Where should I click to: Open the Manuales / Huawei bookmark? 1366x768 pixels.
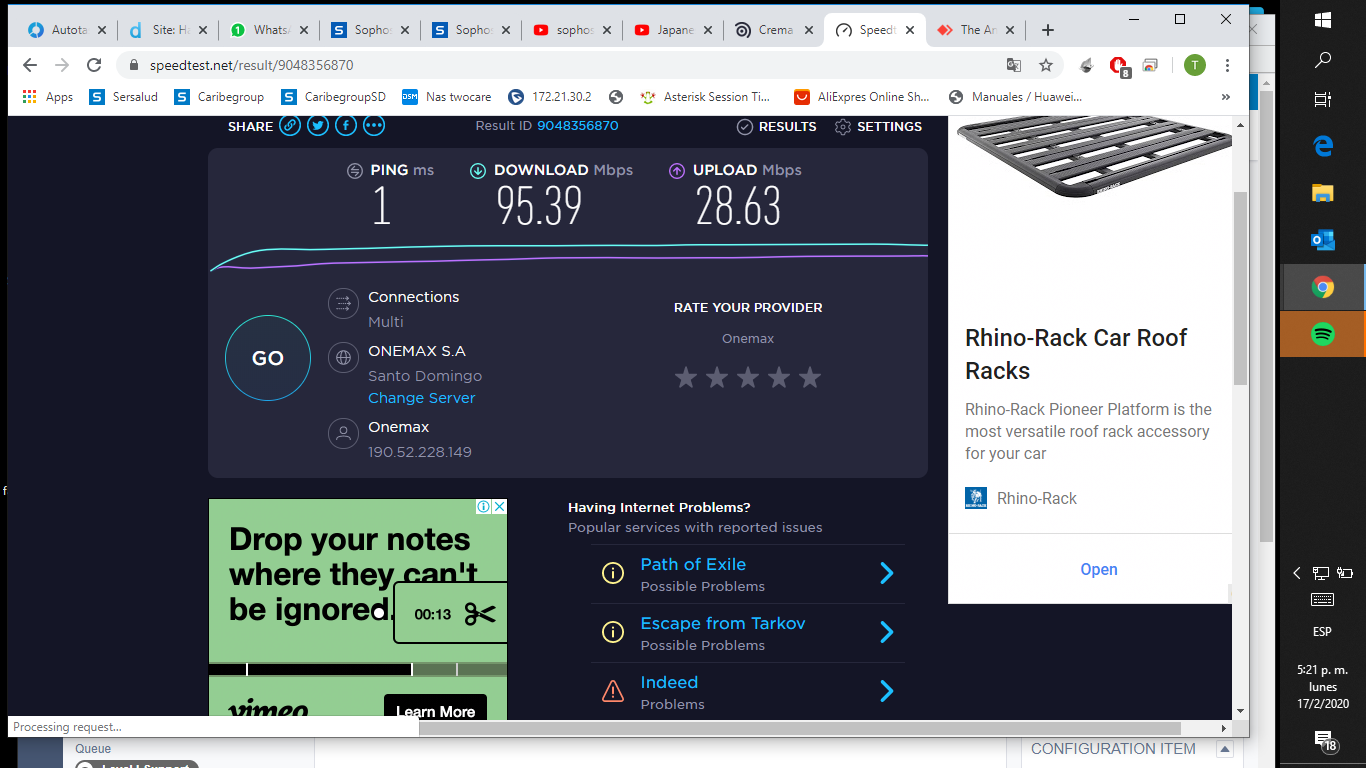pos(1014,97)
